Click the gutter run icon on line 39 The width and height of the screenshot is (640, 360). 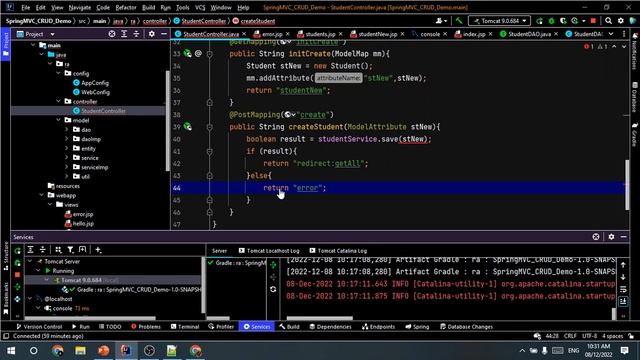point(187,127)
